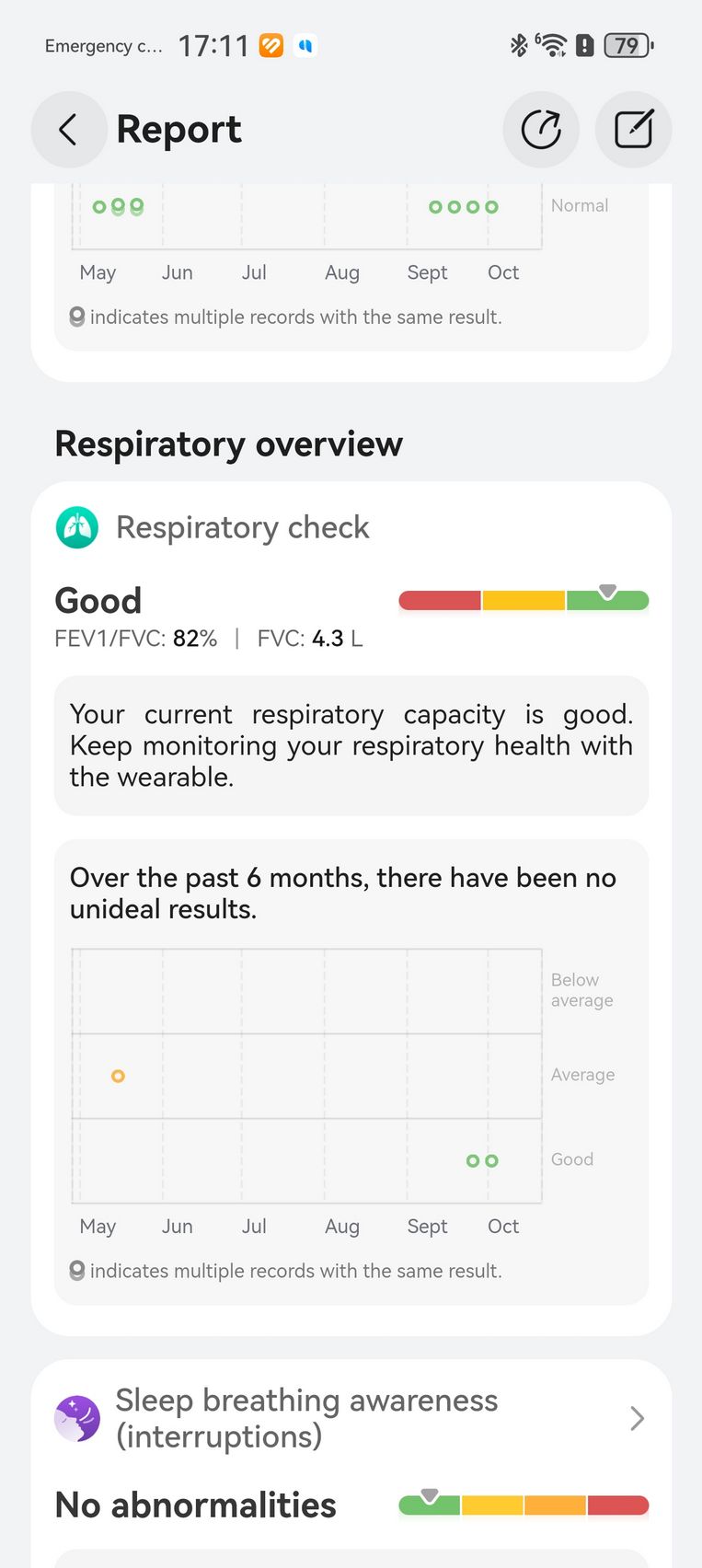Open the Respiratory check heading
This screenshot has width=702, height=1568.
coord(242,528)
